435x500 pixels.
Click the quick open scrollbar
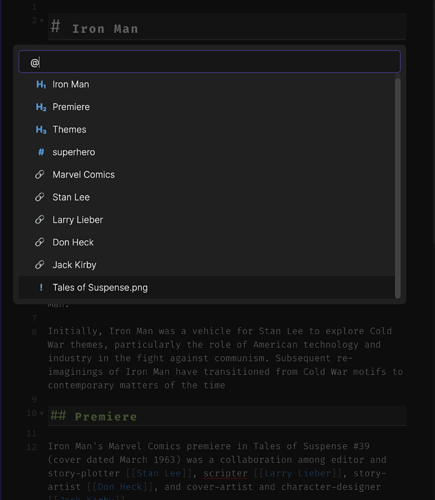(397, 189)
